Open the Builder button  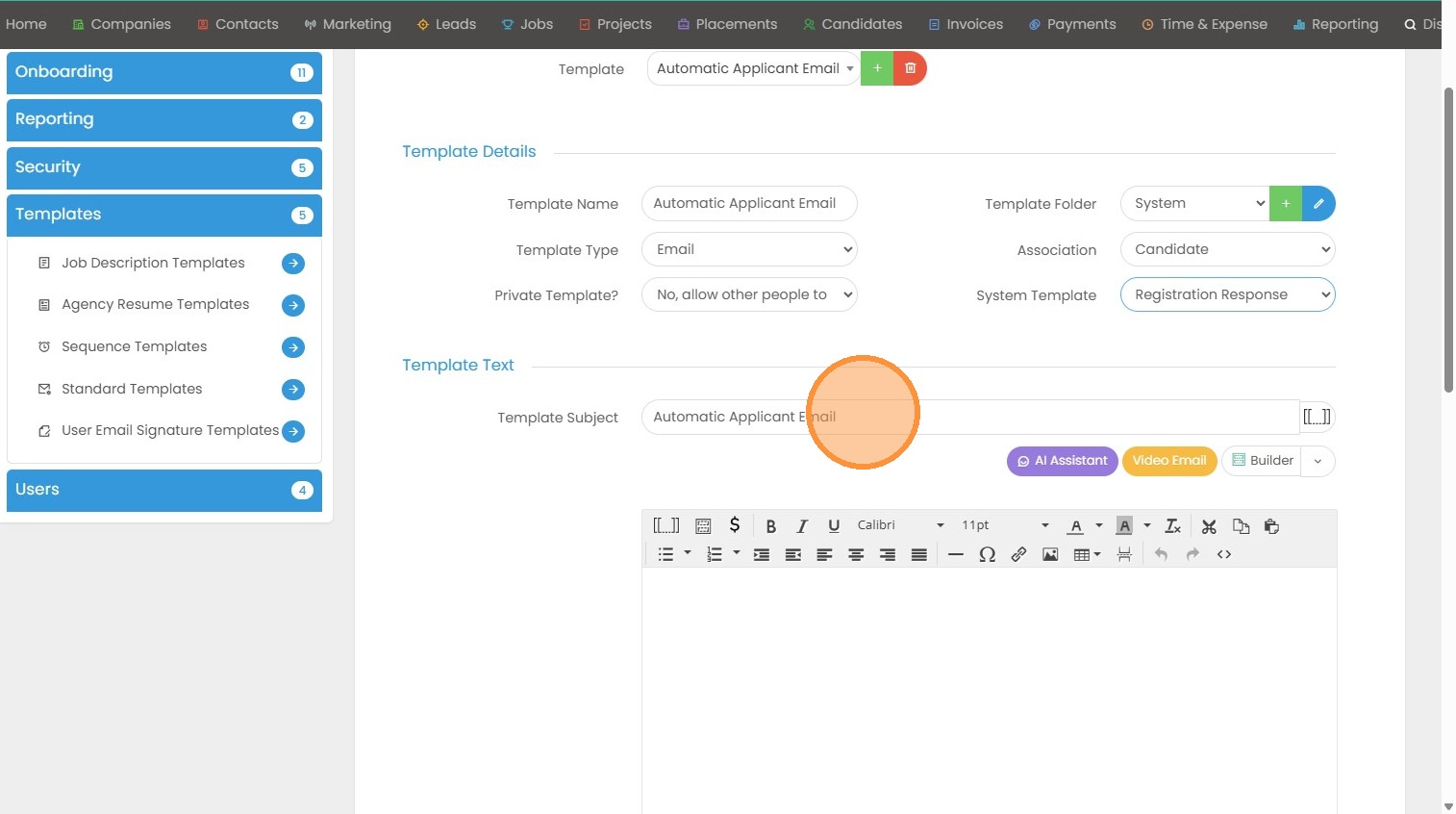(x=1262, y=461)
